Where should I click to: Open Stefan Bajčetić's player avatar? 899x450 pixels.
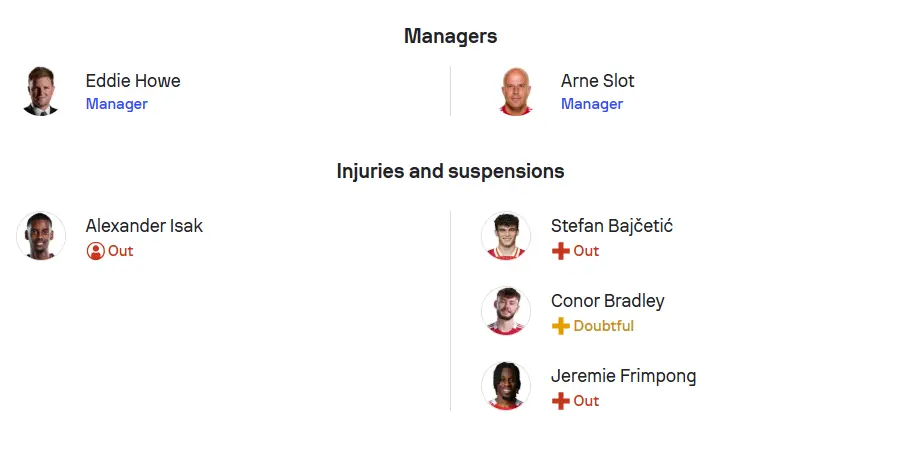[506, 236]
